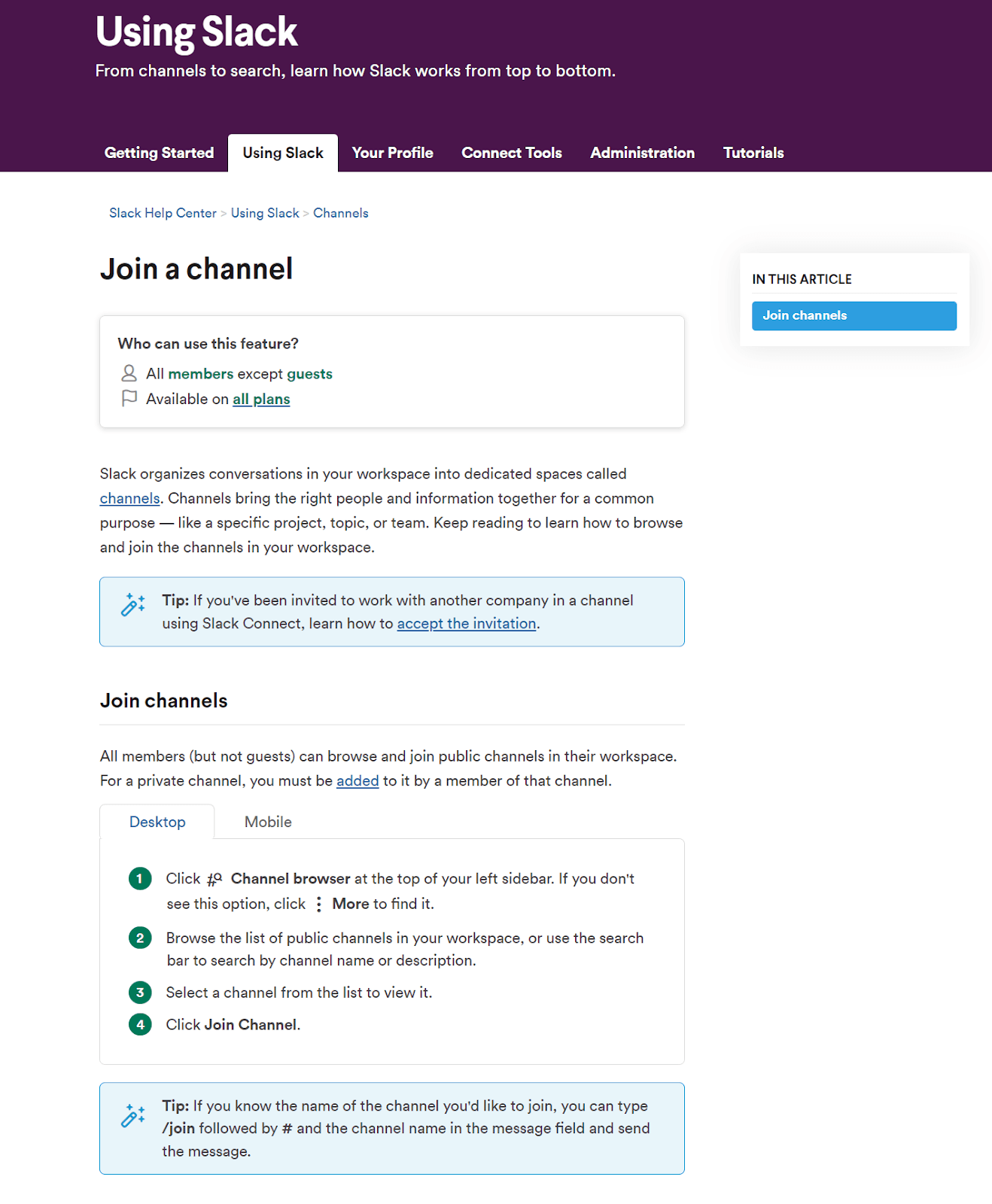992x1204 pixels.
Task: Open the Getting Started tab
Action: 159,153
